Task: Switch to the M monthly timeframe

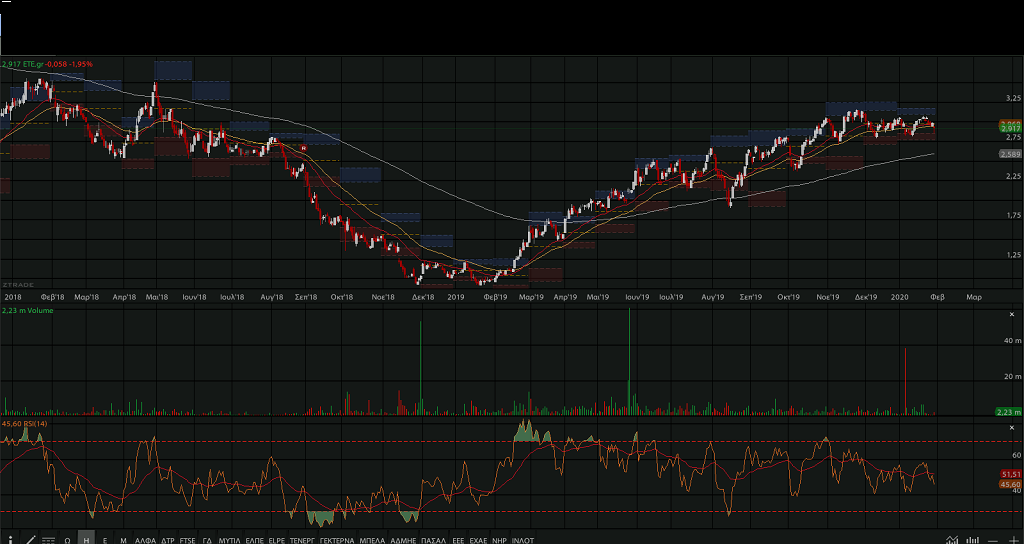Action: click(x=123, y=539)
